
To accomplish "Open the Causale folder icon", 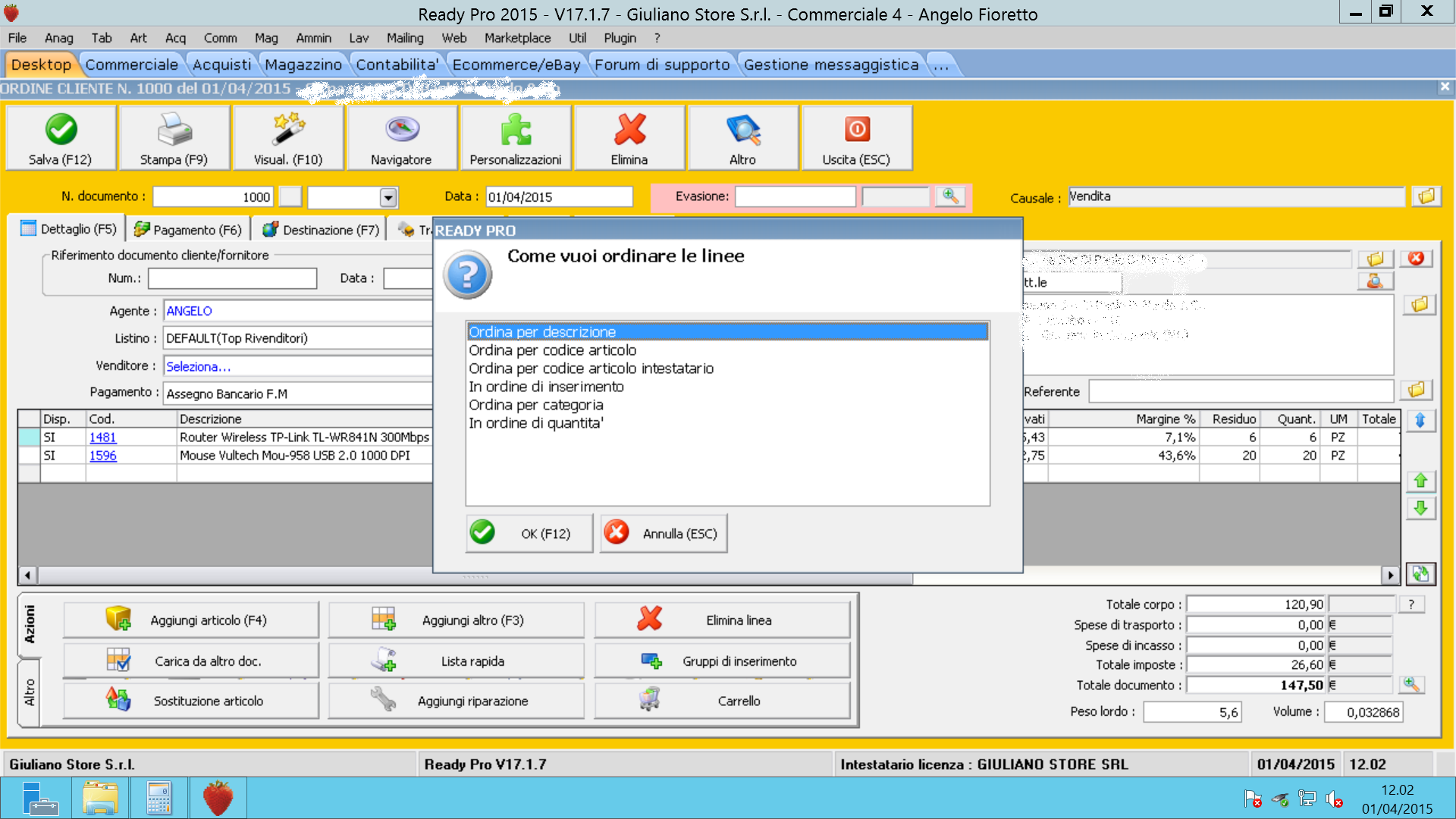I will coord(1426,196).
